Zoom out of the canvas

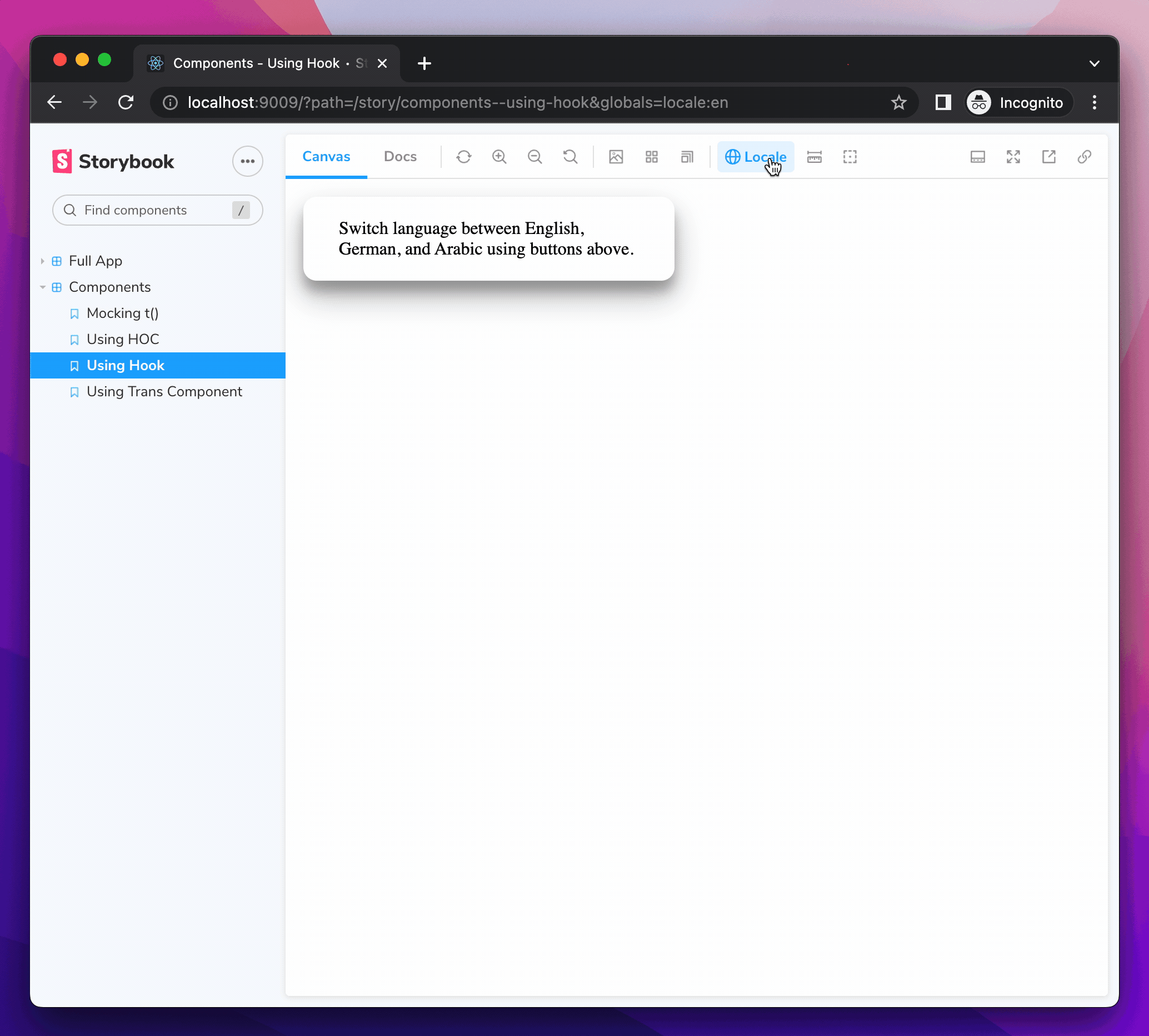tap(535, 157)
